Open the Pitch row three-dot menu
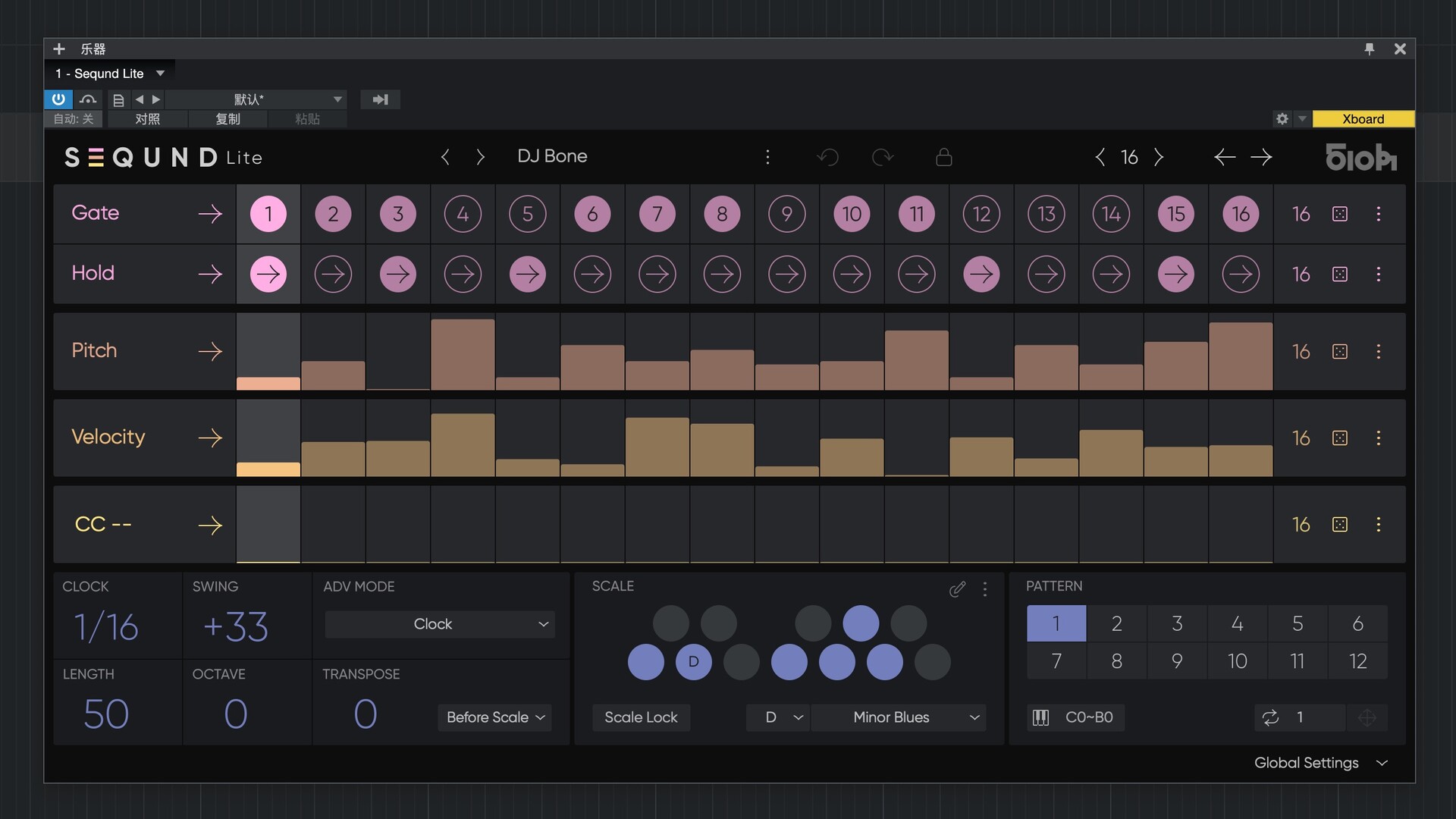 tap(1379, 351)
